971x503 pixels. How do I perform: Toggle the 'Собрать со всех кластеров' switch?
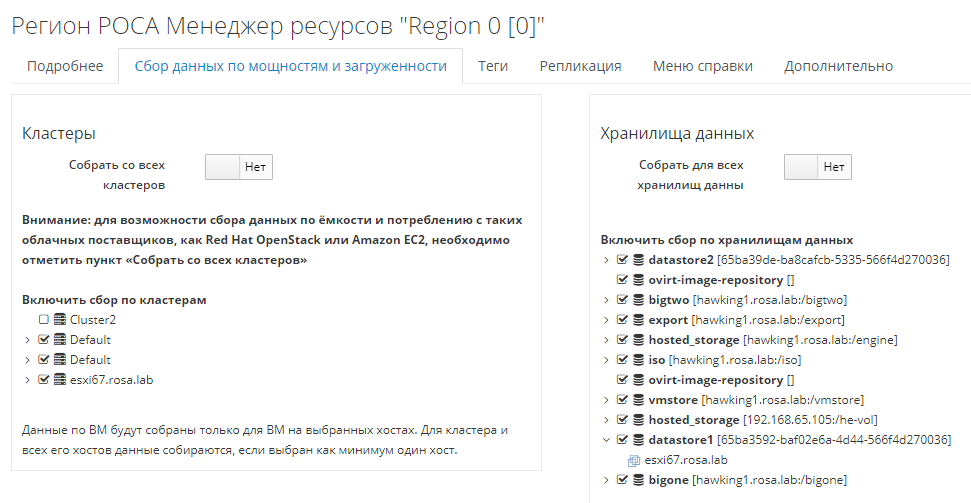click(238, 167)
